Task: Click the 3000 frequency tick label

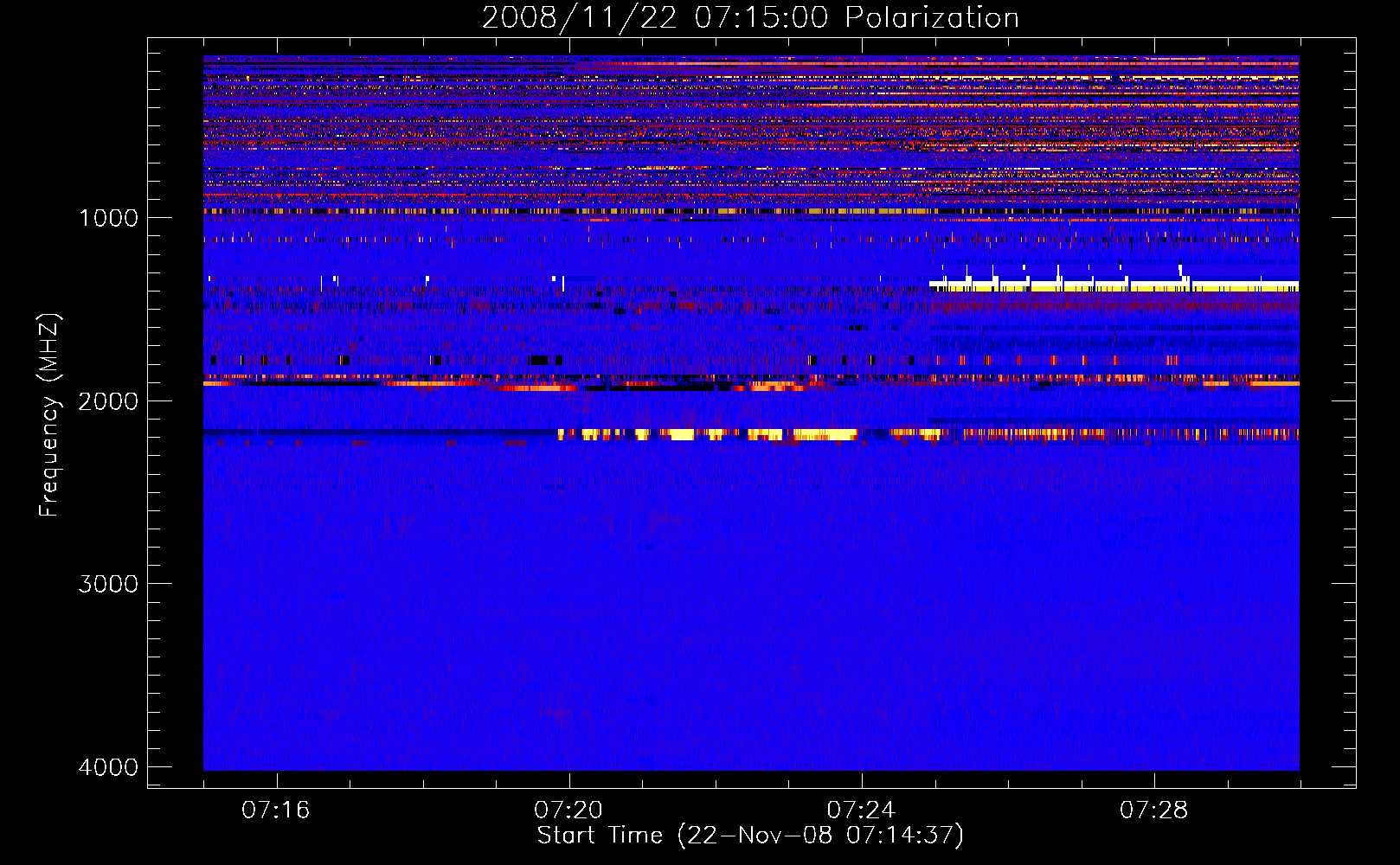Action: 108,584
